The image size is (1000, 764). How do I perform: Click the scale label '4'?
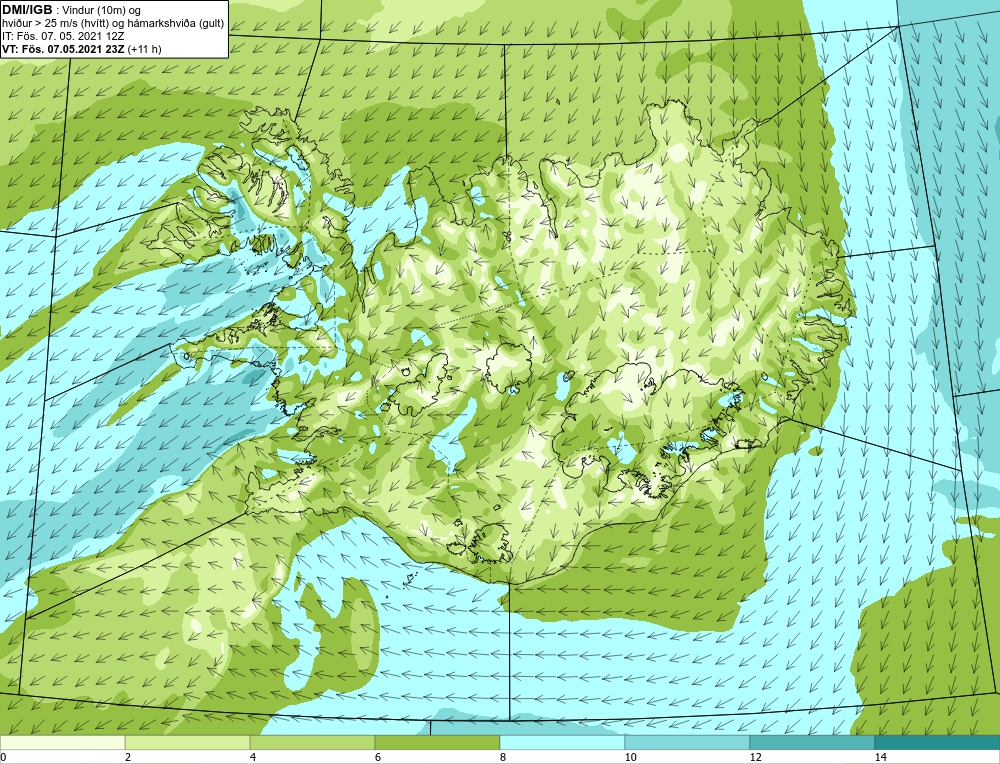point(253,757)
